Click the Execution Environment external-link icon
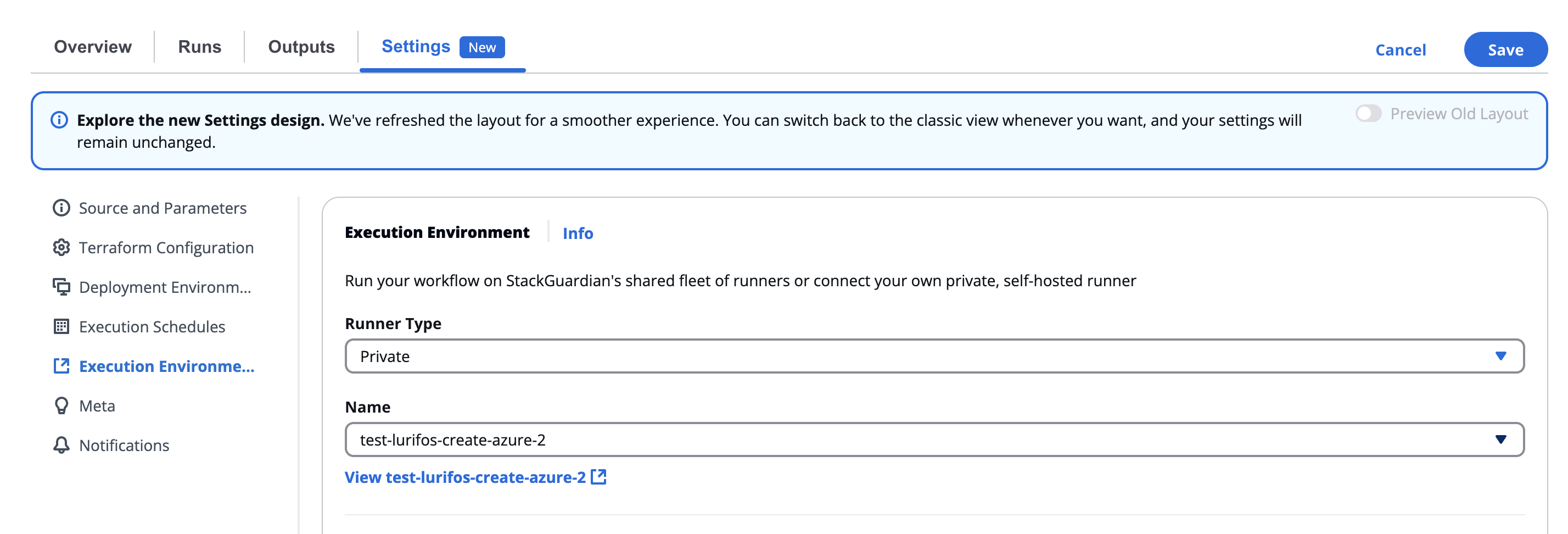 (61, 366)
